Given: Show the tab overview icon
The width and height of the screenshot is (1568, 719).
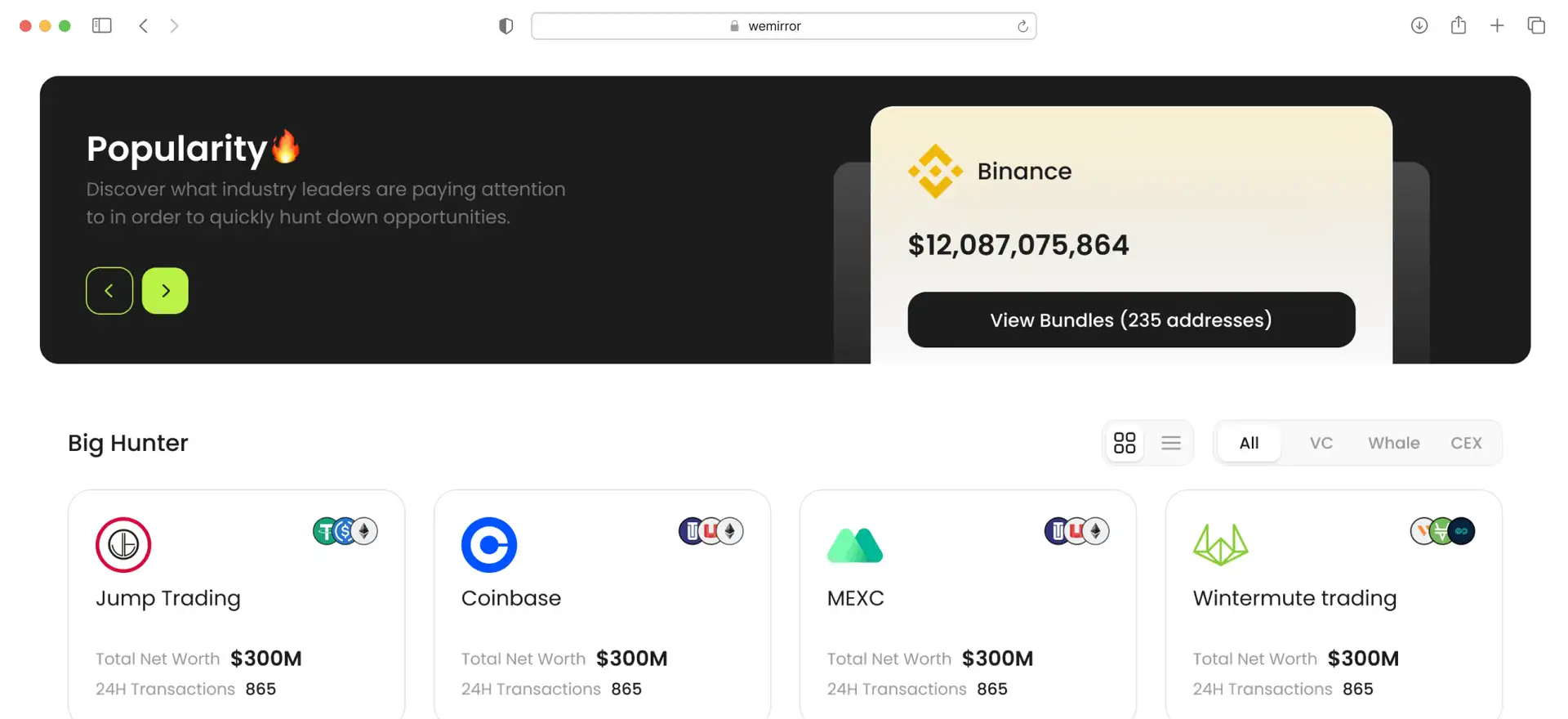Looking at the screenshot, I should pos(1536,26).
